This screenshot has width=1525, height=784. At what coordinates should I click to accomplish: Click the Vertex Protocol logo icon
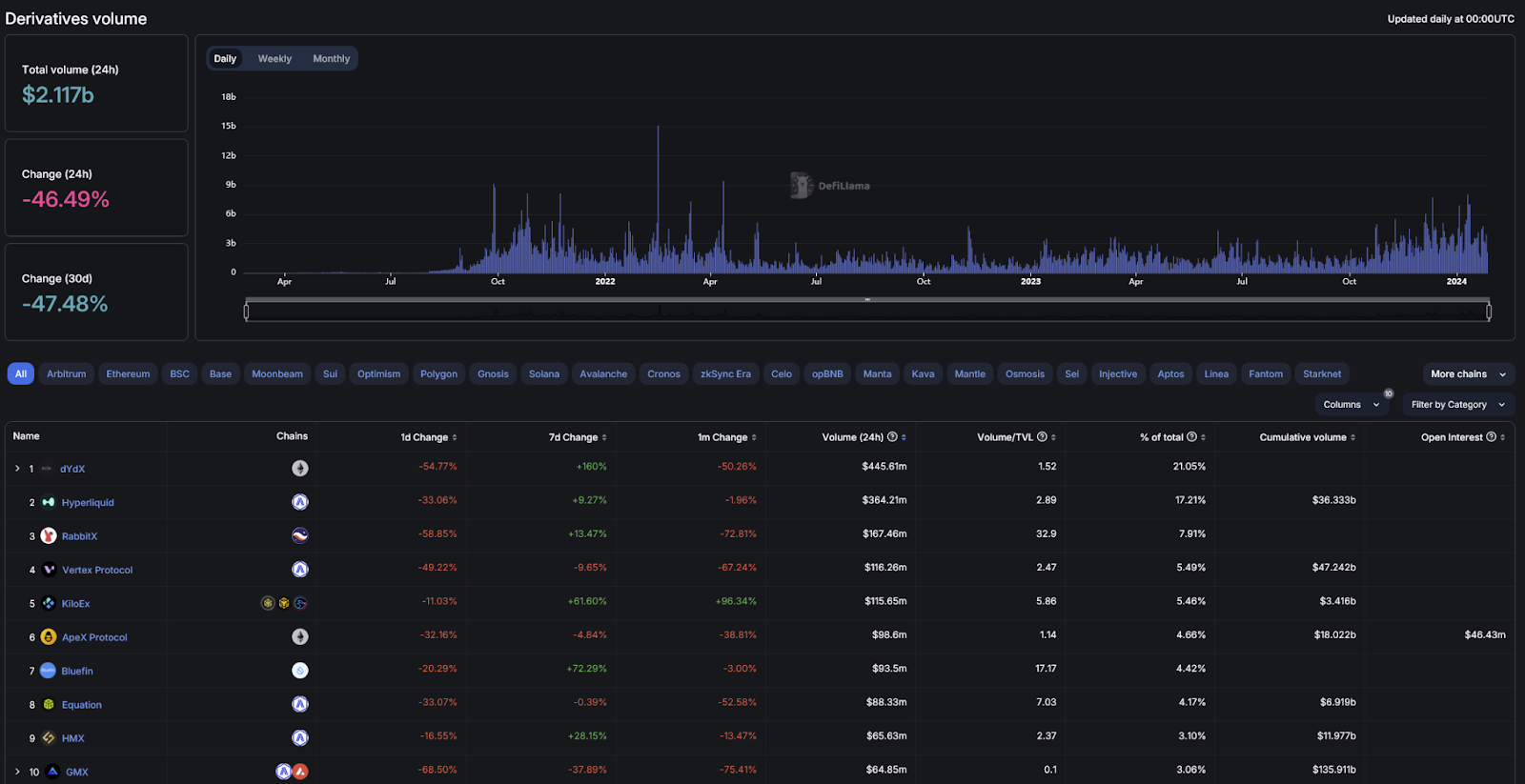(x=49, y=570)
